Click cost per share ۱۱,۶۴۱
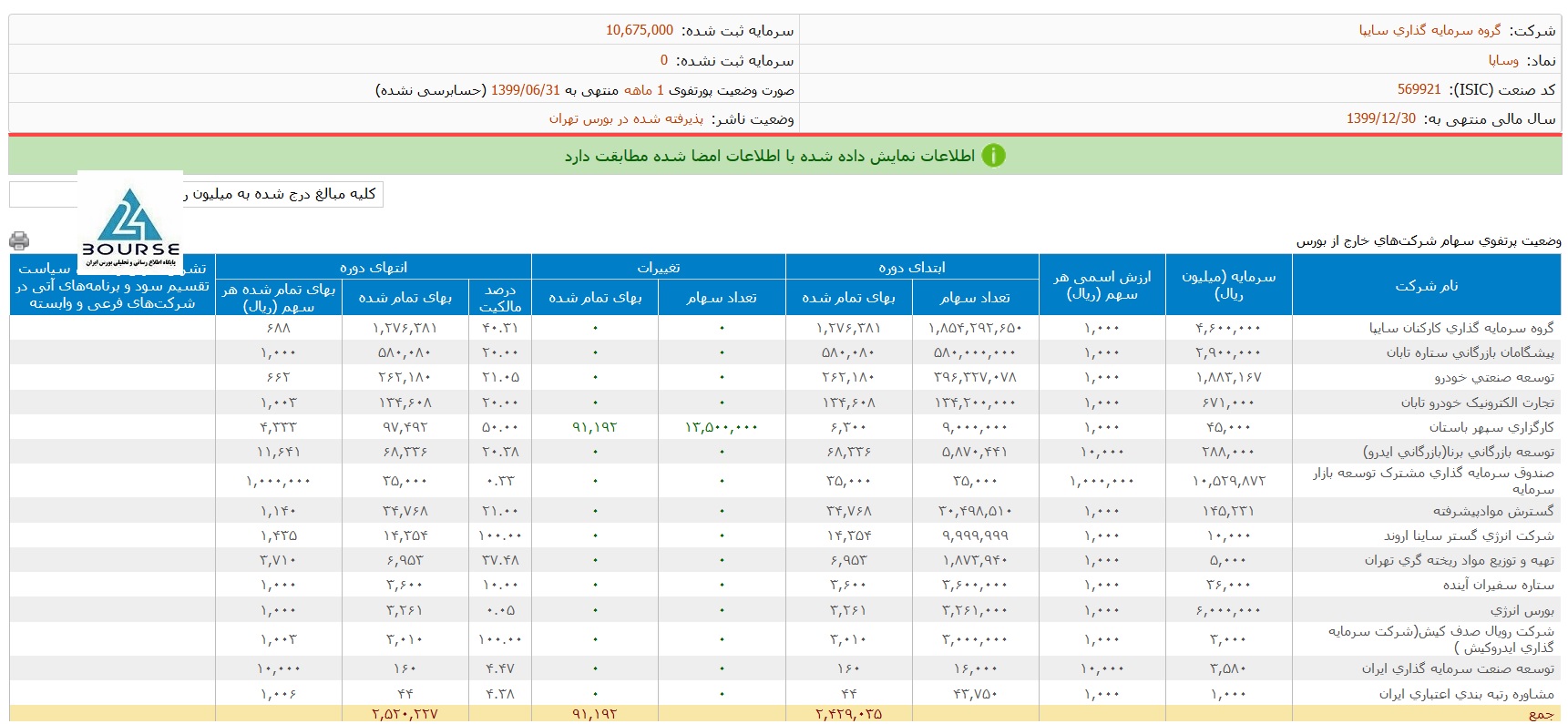This screenshot has height=724, width=1568. pos(279,452)
